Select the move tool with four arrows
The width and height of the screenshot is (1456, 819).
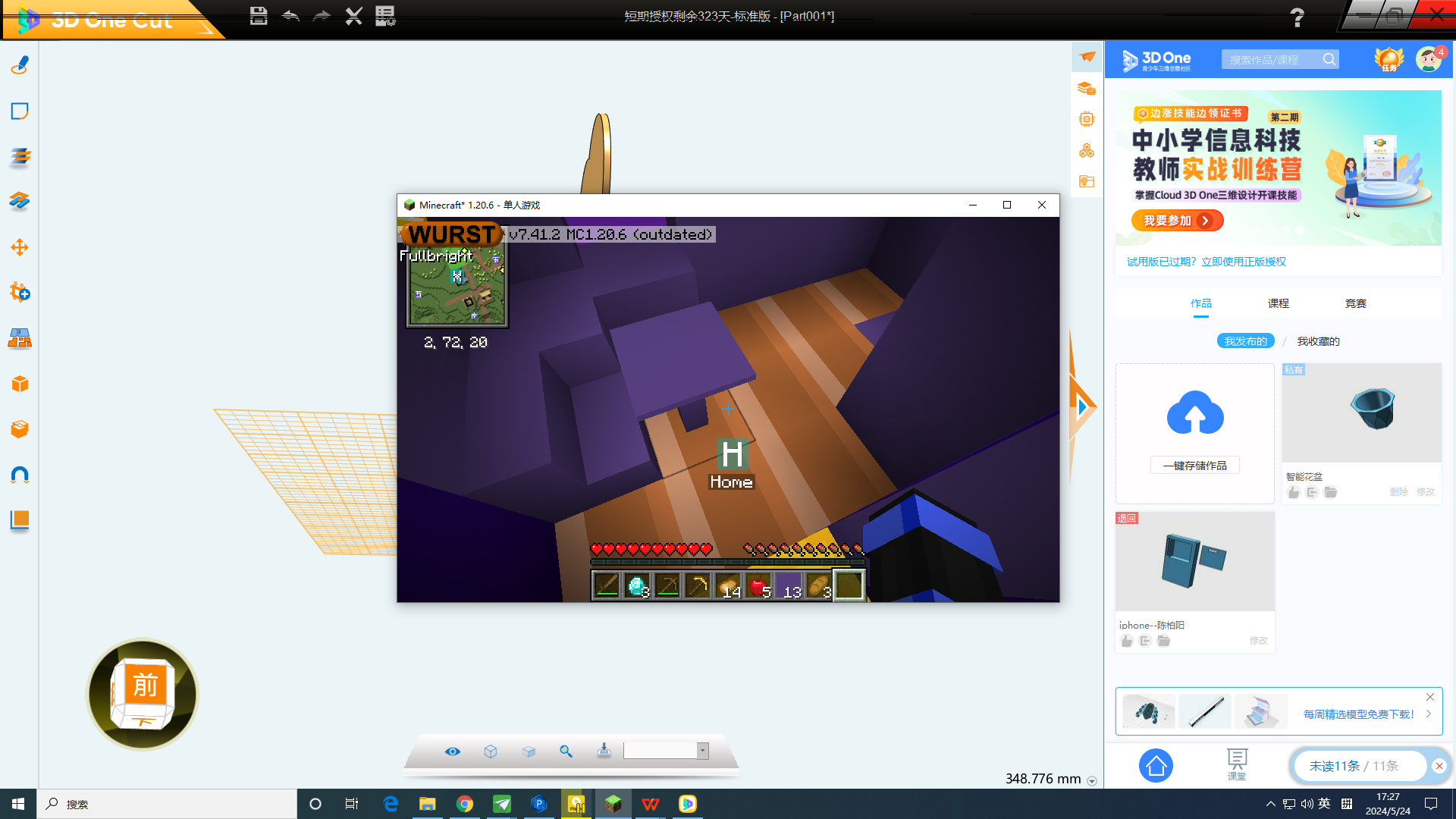tap(20, 247)
